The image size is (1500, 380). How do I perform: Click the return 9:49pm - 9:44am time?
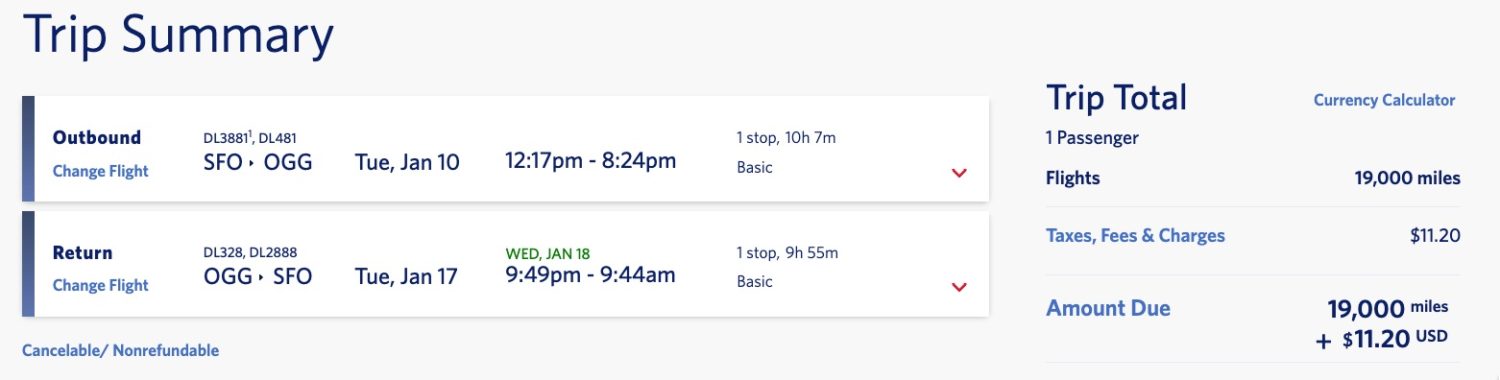click(x=590, y=274)
